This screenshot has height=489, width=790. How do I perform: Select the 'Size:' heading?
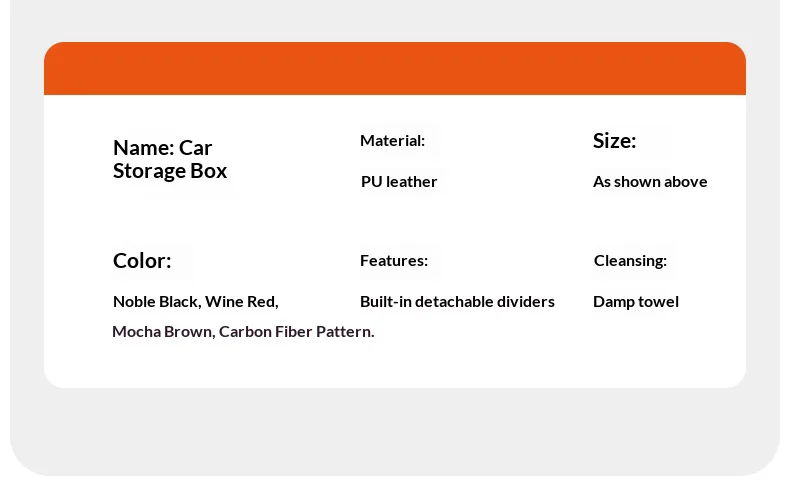tap(614, 141)
